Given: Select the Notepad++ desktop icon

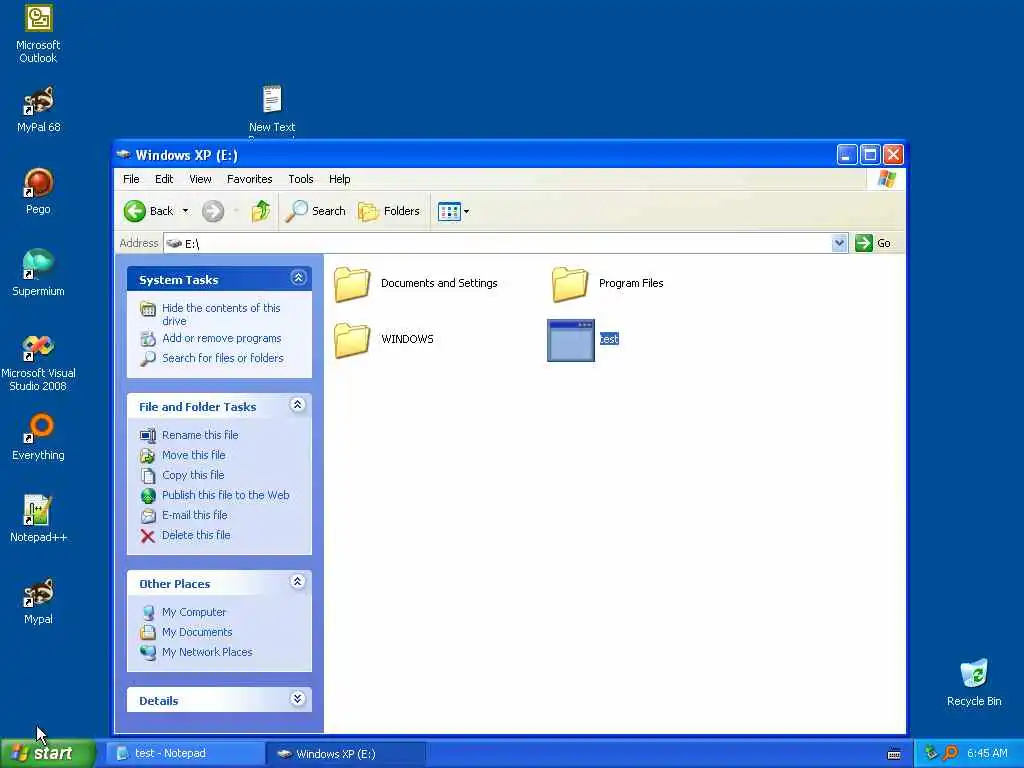Looking at the screenshot, I should point(37,511).
